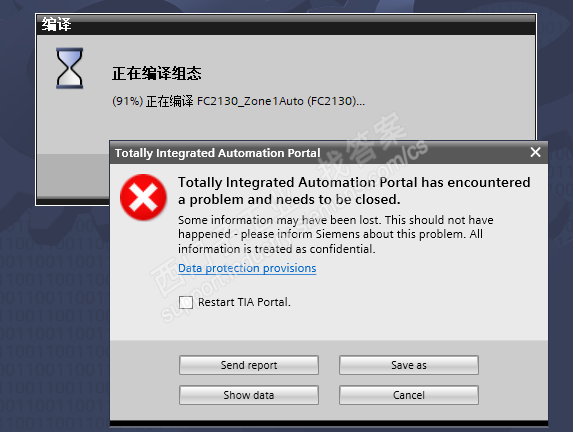Click the Restart TIA Portal label text
Screen dimensions: 573x432
[x=244, y=302]
